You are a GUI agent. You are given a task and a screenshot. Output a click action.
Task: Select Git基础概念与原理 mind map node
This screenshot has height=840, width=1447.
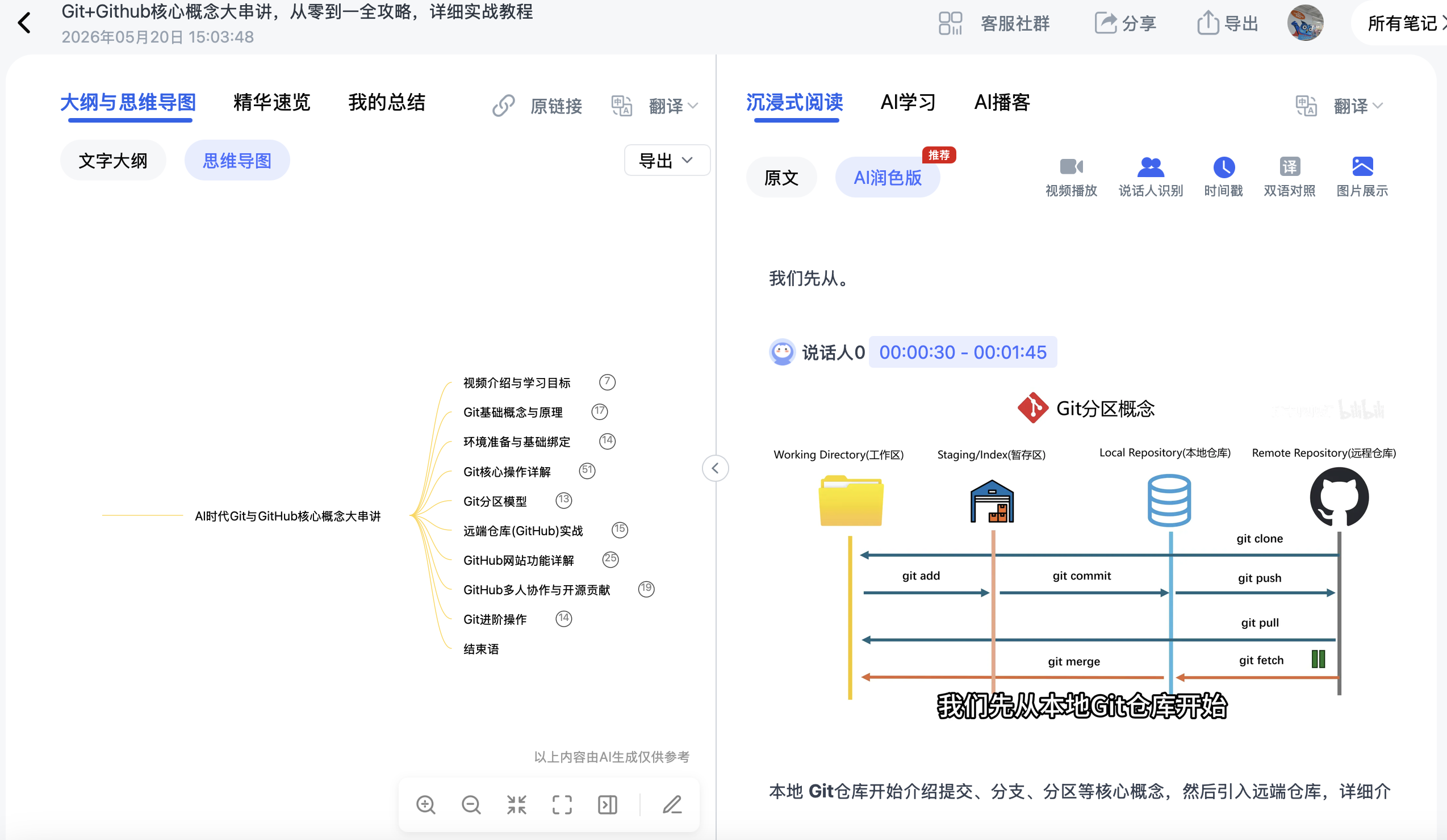513,412
